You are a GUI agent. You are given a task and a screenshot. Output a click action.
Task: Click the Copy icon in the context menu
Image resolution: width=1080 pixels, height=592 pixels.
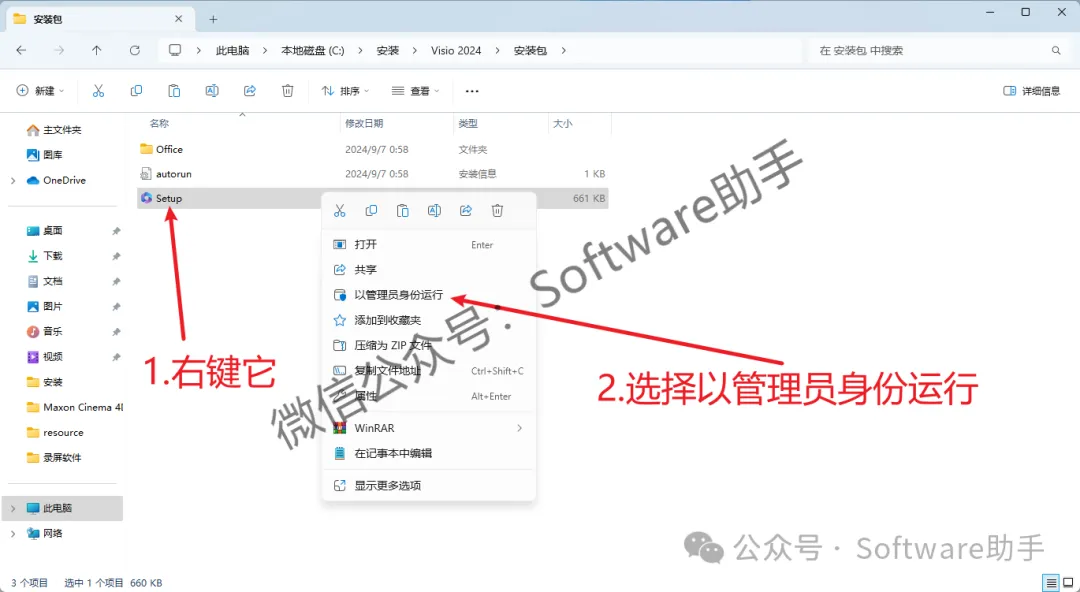(371, 211)
